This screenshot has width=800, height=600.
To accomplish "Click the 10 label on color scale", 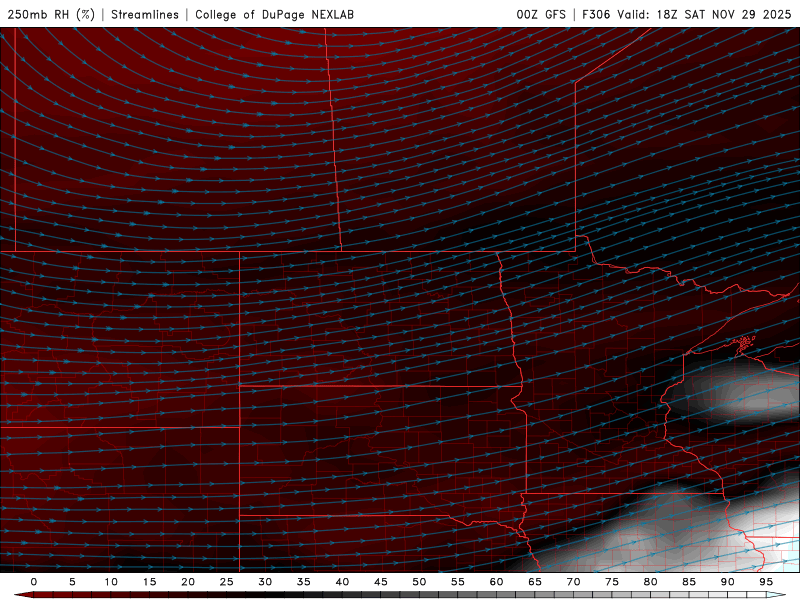I will (x=111, y=582).
